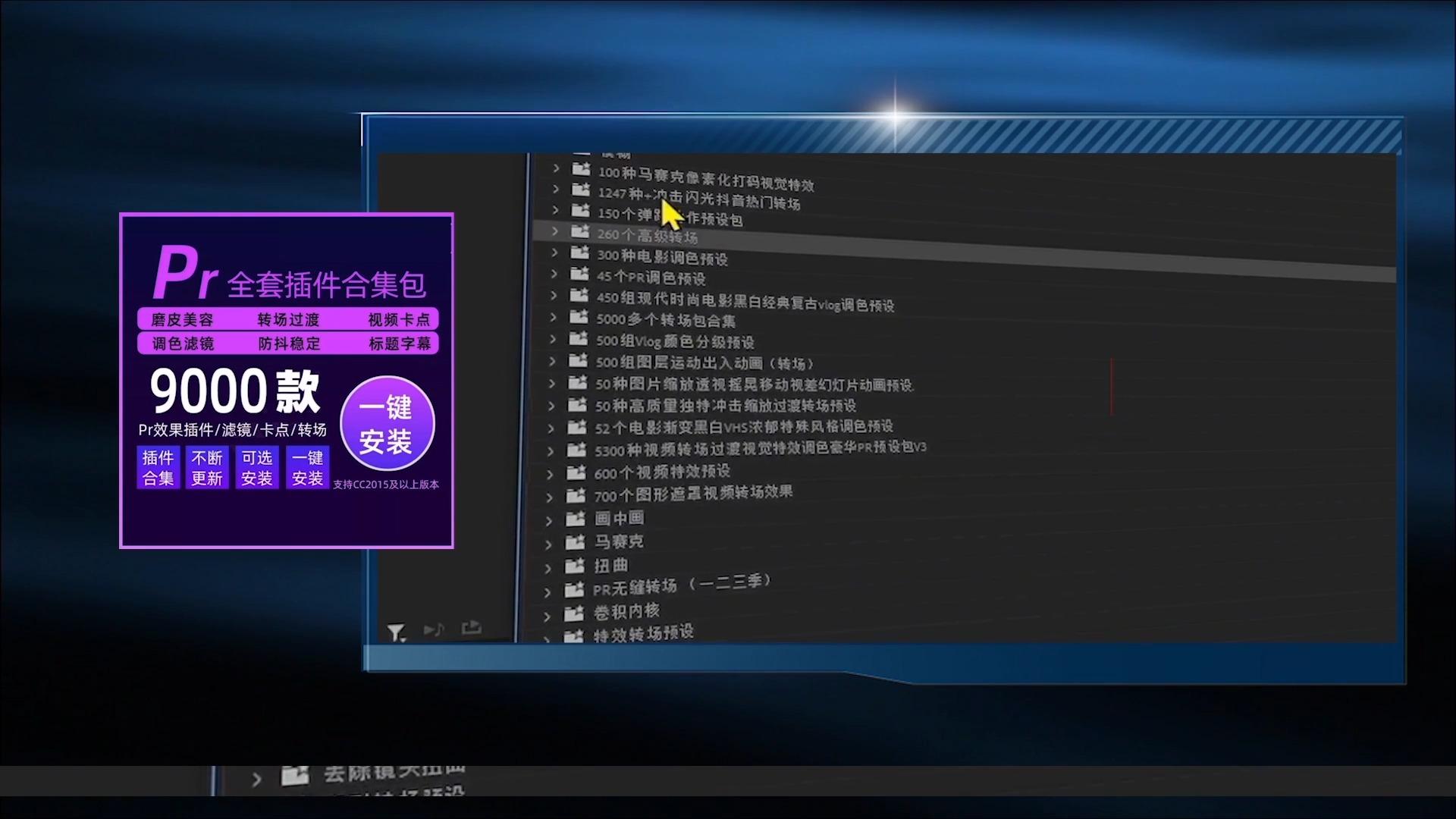Select the PR无缝转场（一二三季） folder icon
Screen dimensions: 1456x819
[575, 590]
